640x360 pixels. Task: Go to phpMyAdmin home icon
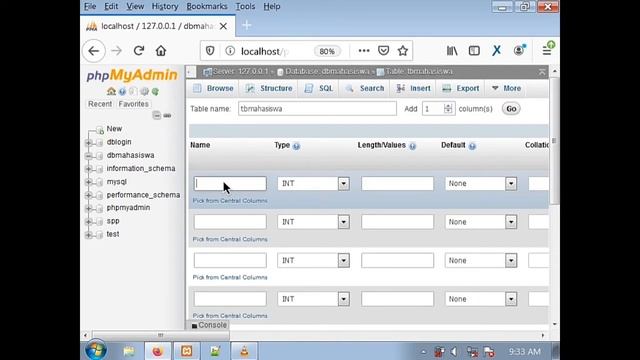(x=111, y=91)
